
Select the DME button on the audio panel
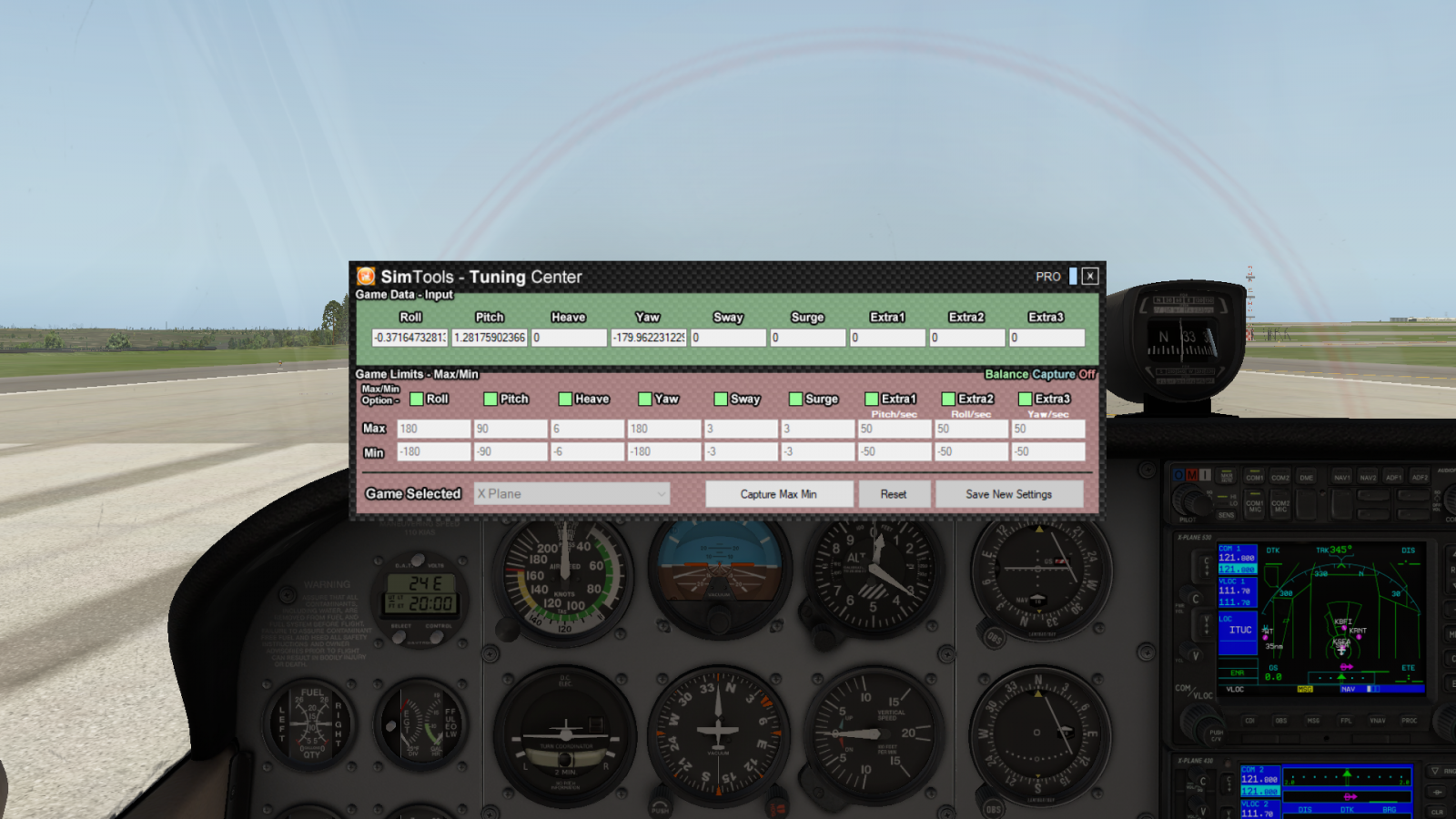1307,477
